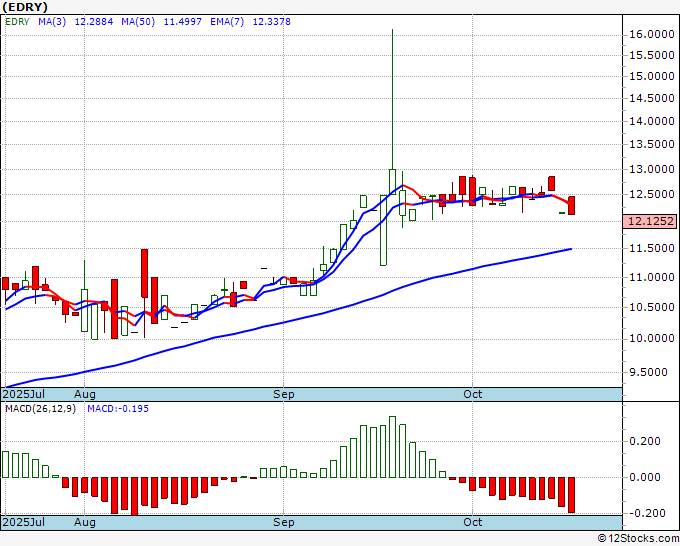Click the 0.200 MACD axis label
The height and width of the screenshot is (546, 680).
tap(645, 441)
